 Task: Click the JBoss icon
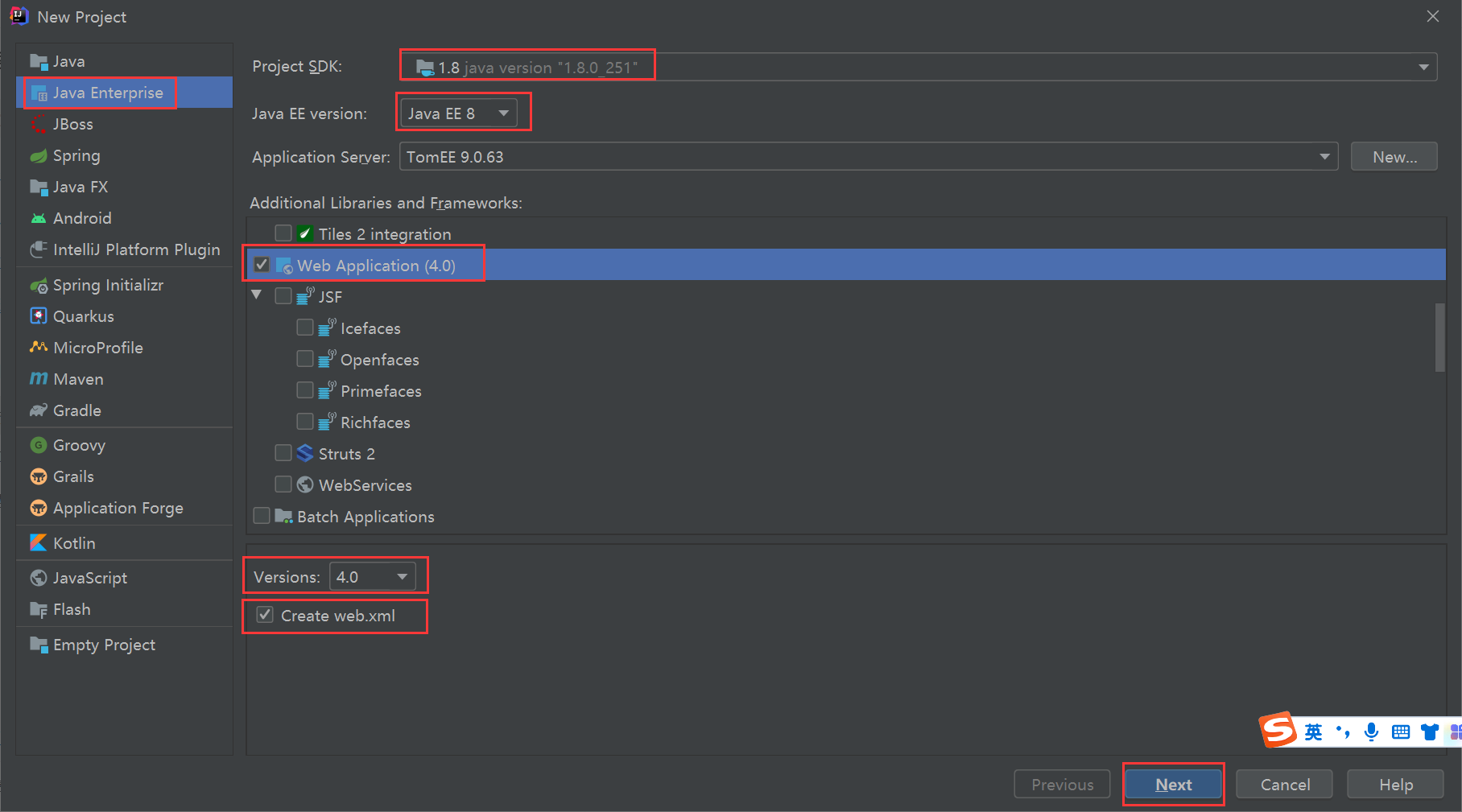pyautogui.click(x=39, y=125)
